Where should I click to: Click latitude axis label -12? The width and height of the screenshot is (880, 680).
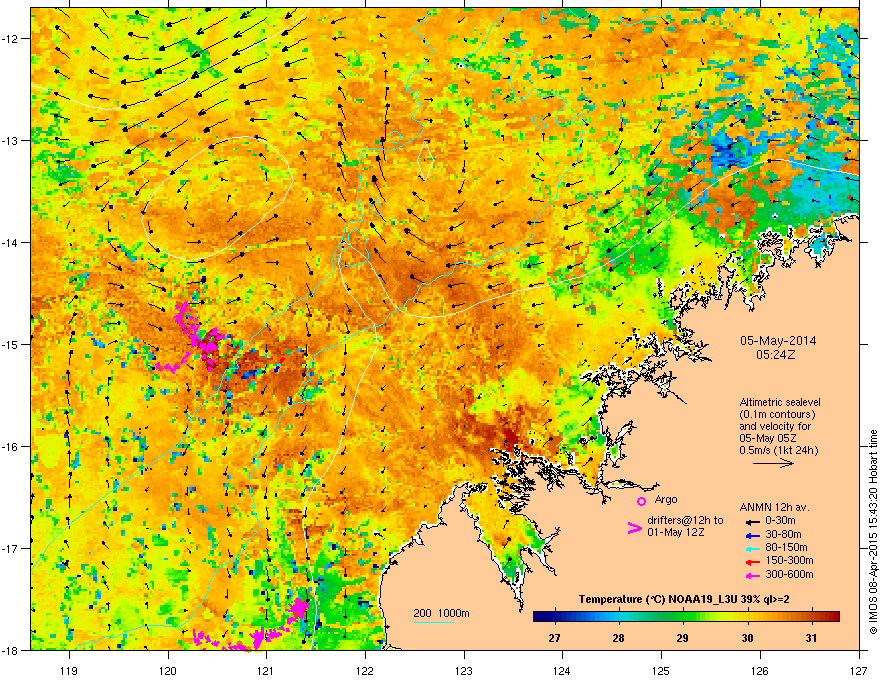click(x=11, y=39)
